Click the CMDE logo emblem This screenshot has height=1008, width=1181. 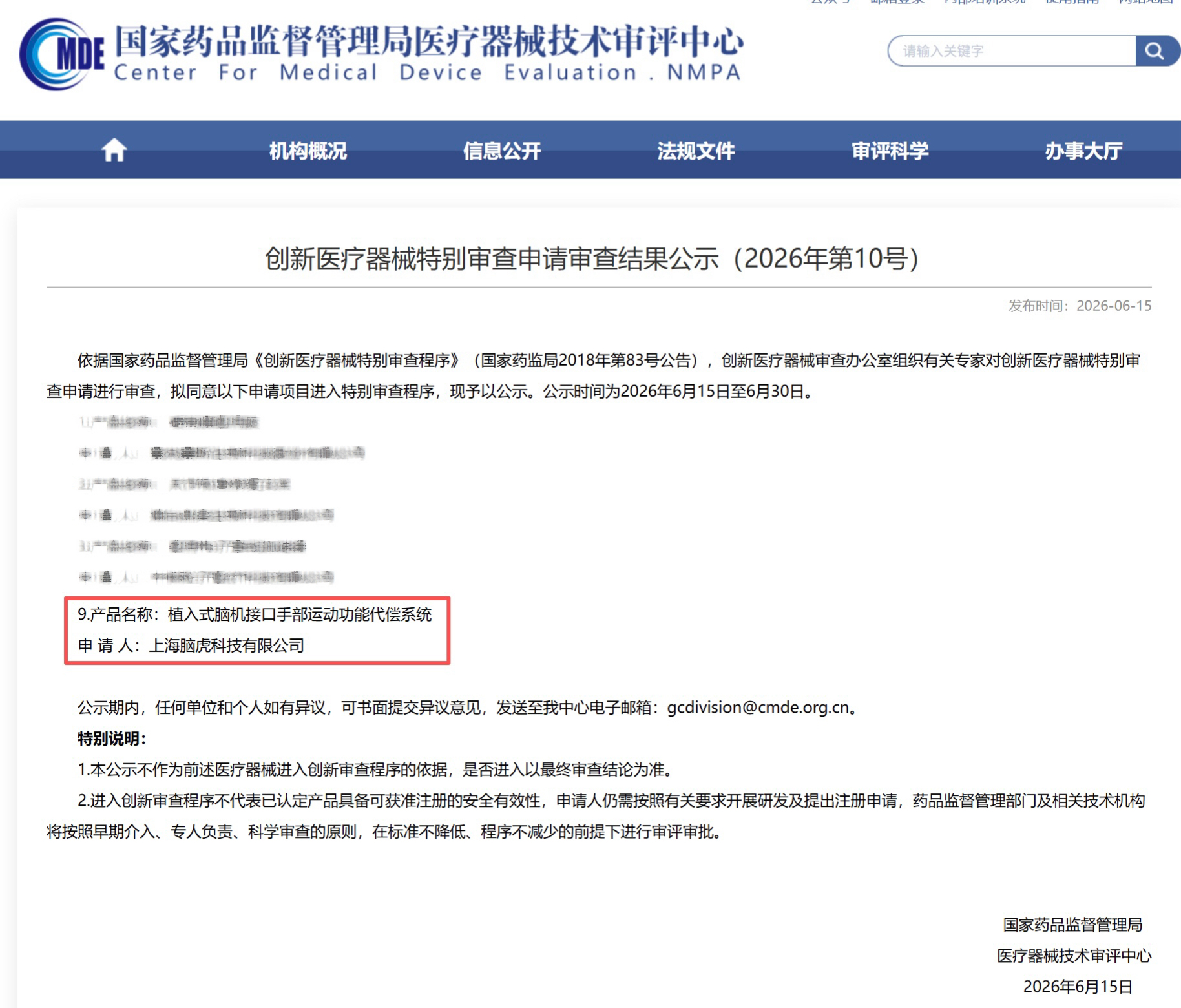click(62, 54)
